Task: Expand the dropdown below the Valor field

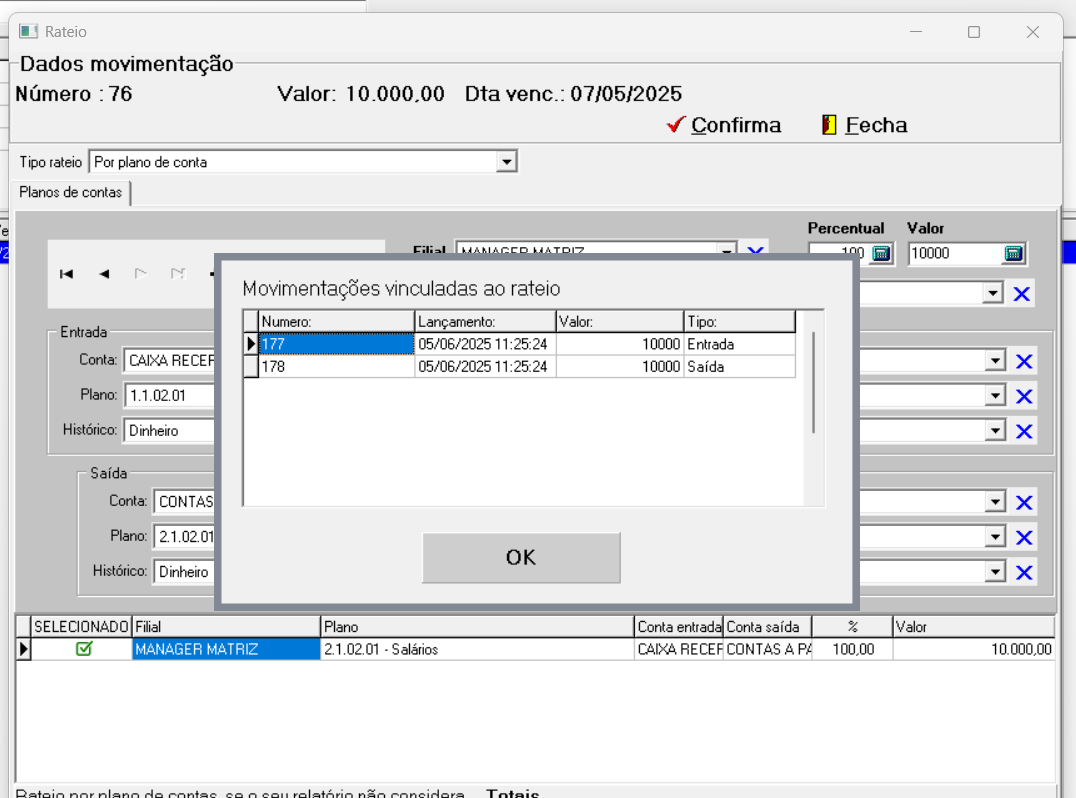Action: tap(992, 294)
